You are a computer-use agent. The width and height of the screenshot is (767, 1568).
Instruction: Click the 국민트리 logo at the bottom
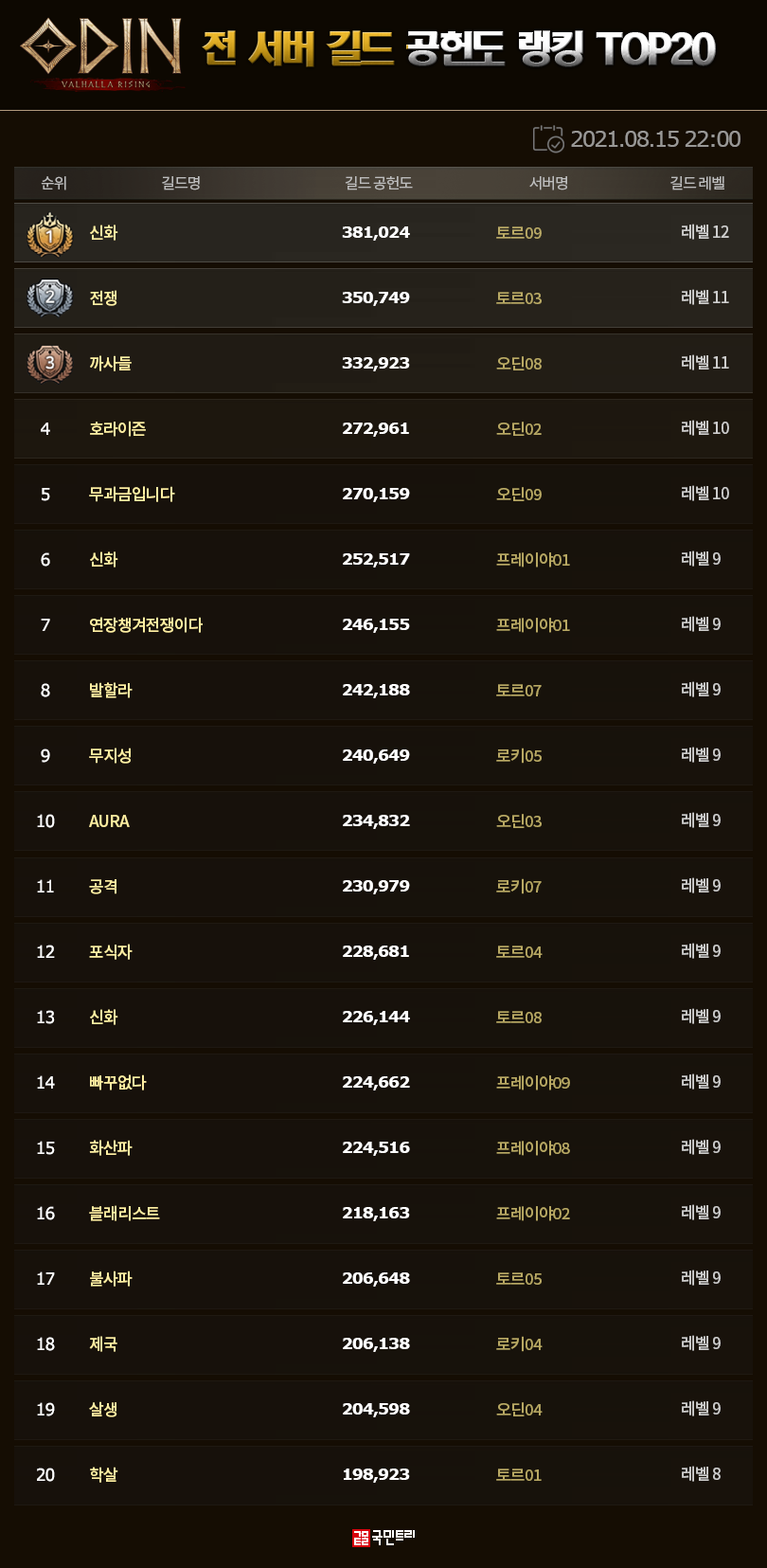(x=383, y=1537)
